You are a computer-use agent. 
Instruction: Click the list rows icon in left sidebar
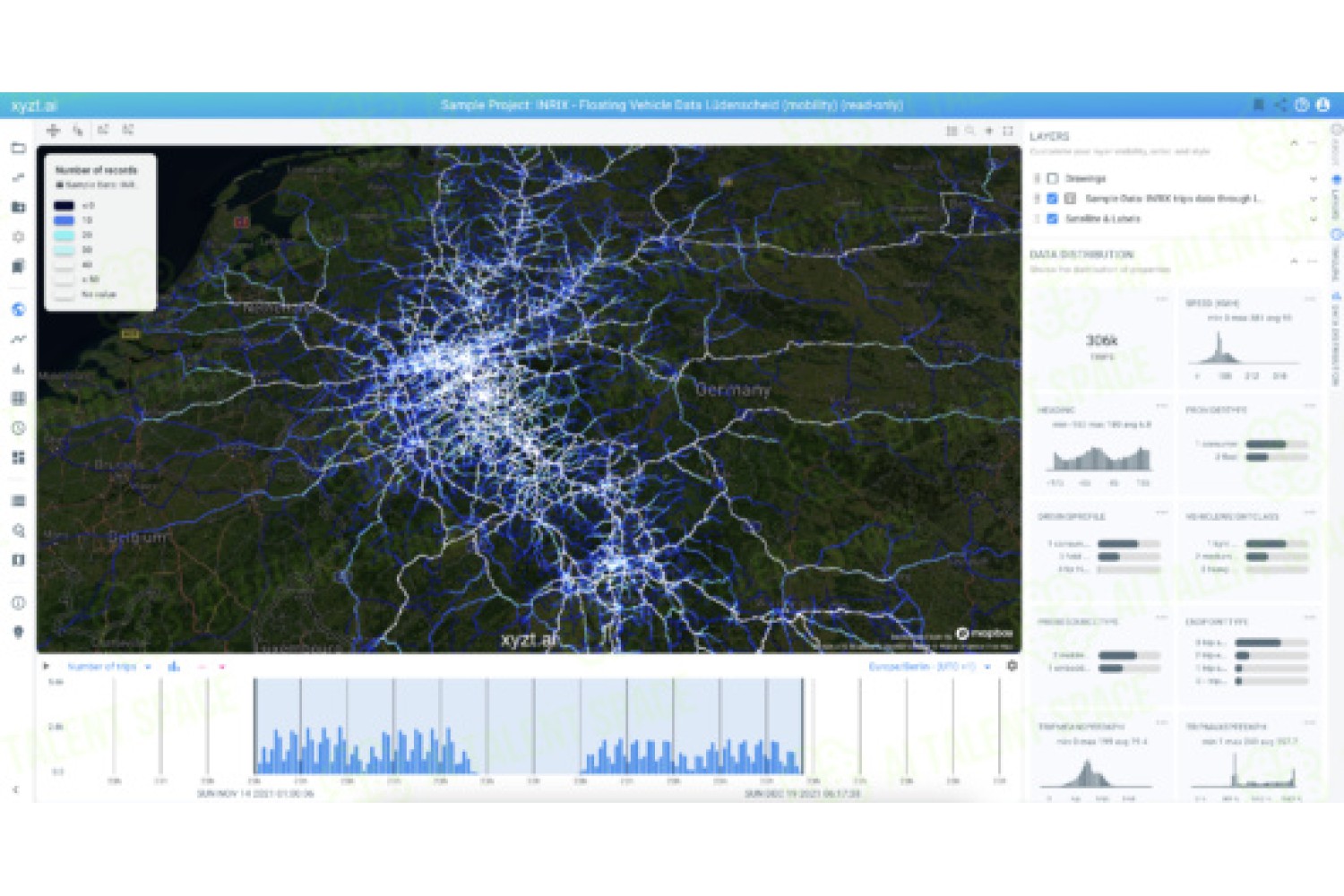coord(18,501)
